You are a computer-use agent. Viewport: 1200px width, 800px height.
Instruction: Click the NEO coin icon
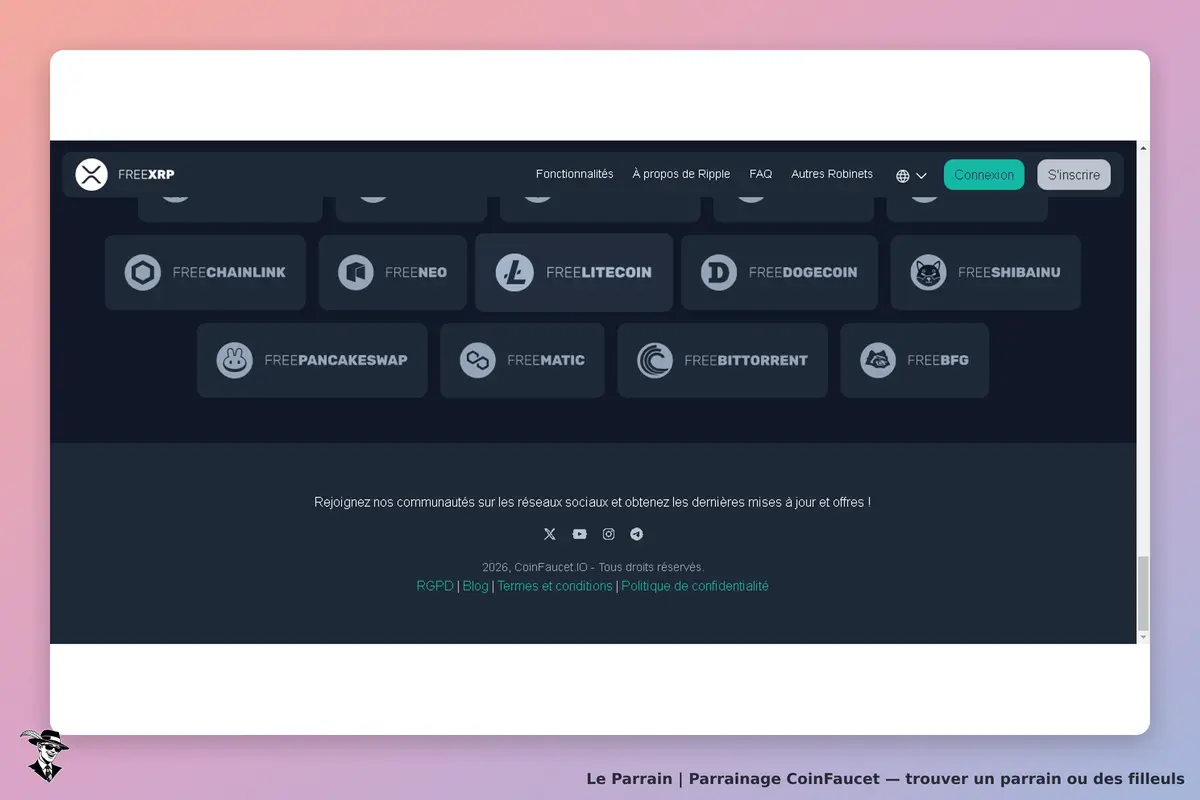click(356, 272)
